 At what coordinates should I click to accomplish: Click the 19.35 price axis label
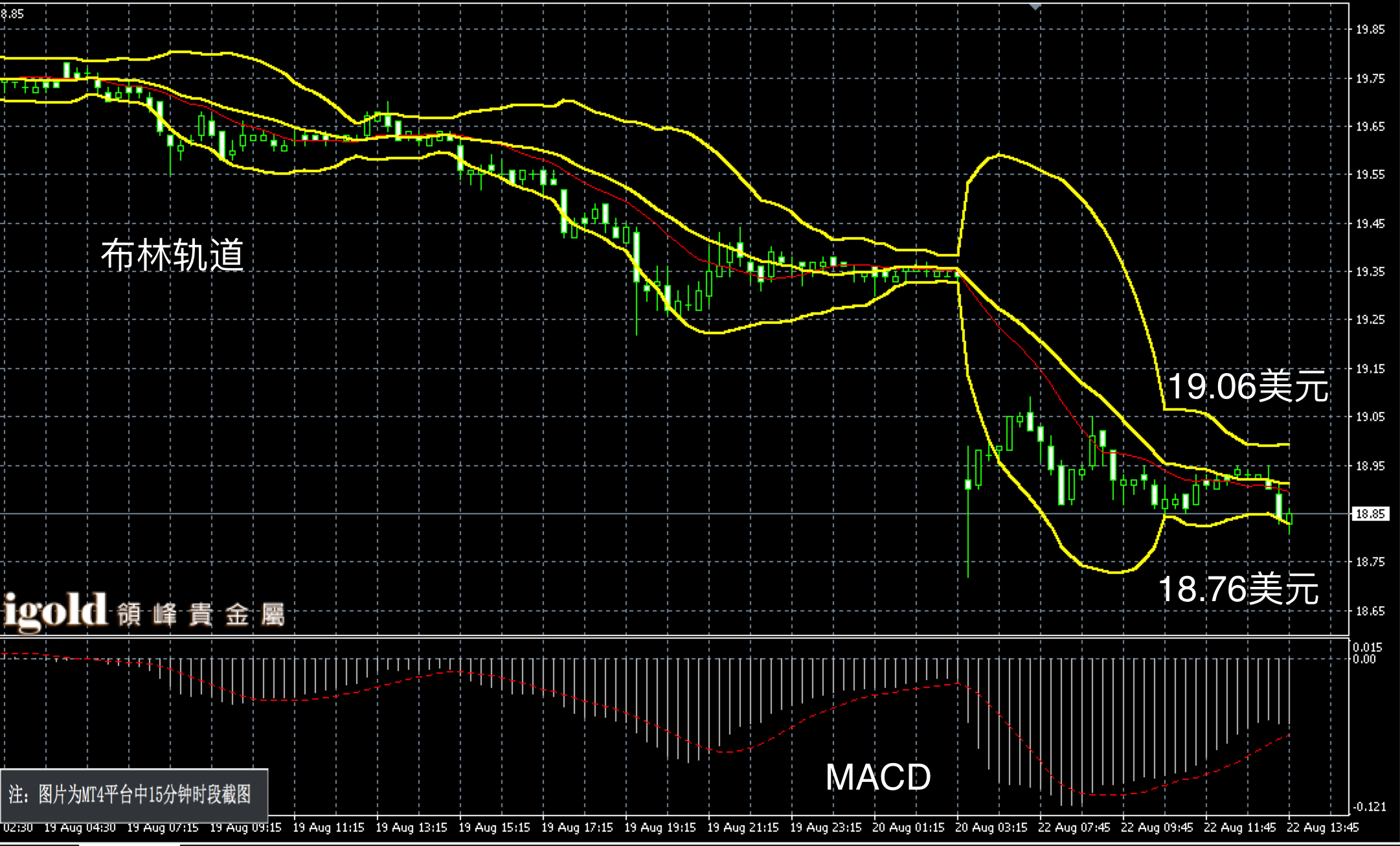[x=1370, y=272]
